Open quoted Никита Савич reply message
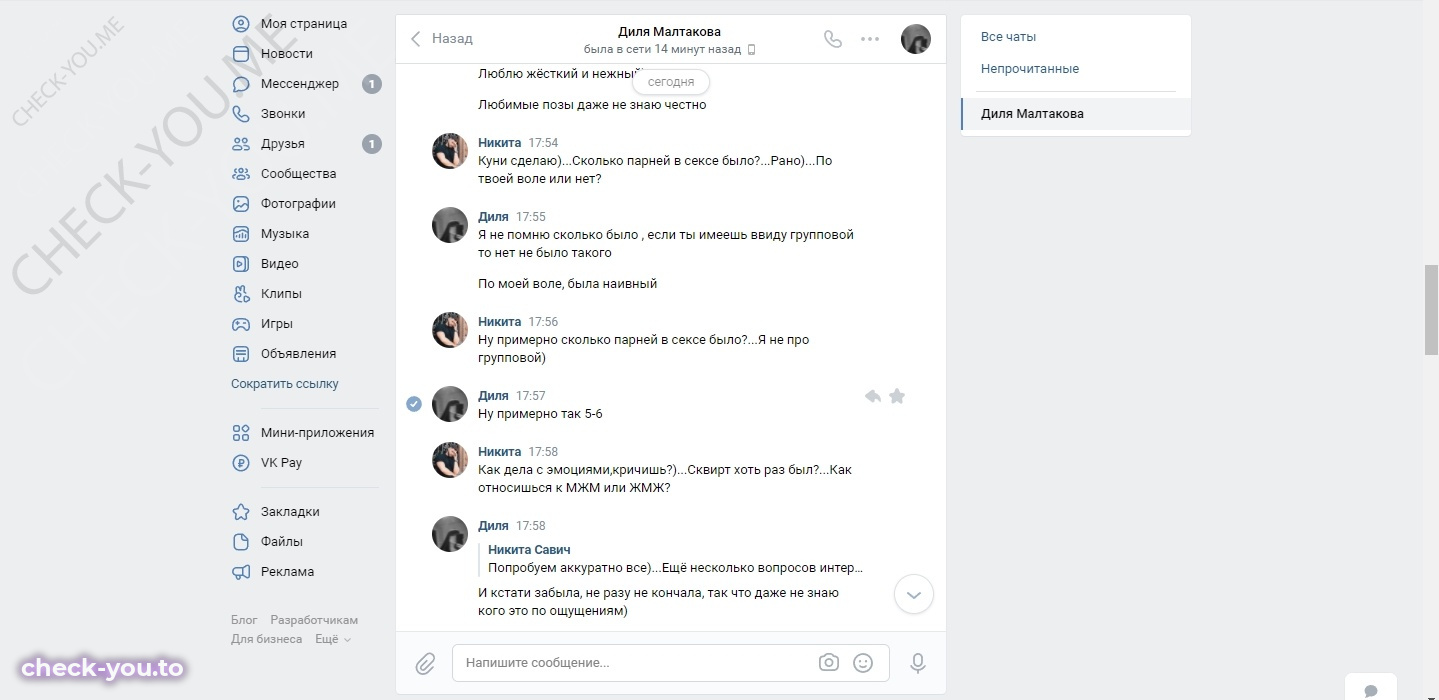This screenshot has height=700, width=1439. point(672,559)
